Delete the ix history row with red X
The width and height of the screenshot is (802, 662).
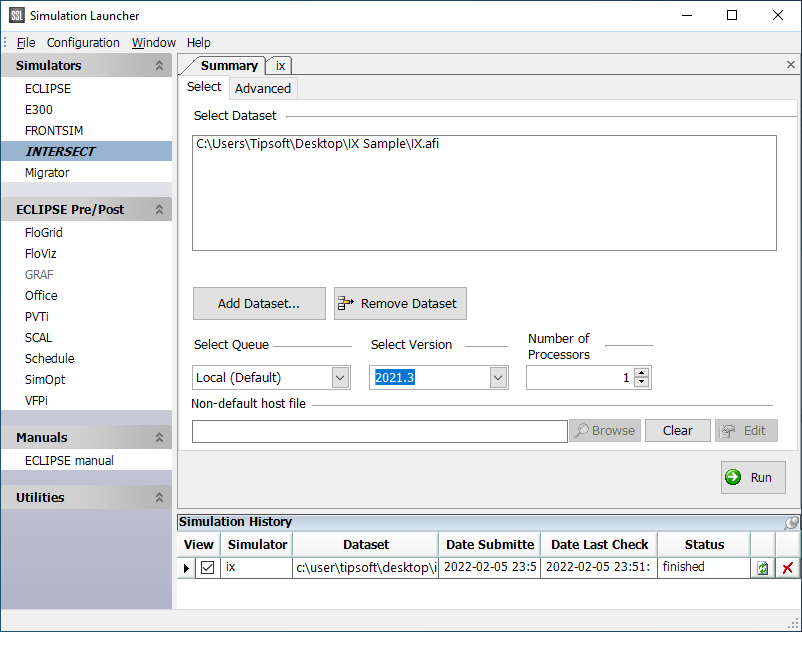(788, 568)
